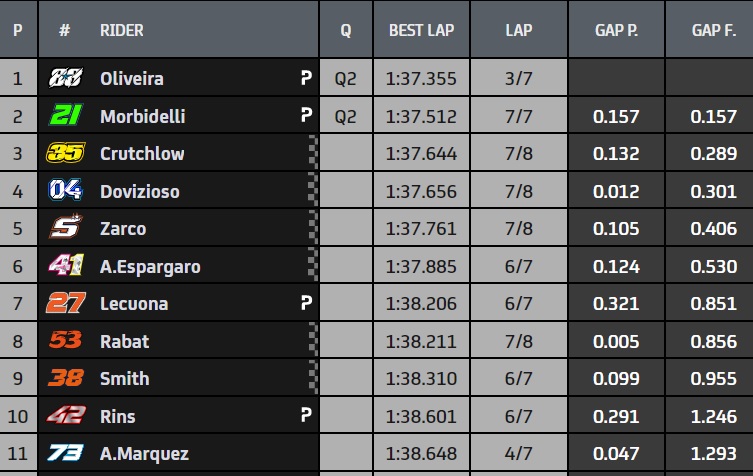The image size is (753, 476).
Task: Click Dovizioso's 04 number icon
Action: [x=65, y=191]
